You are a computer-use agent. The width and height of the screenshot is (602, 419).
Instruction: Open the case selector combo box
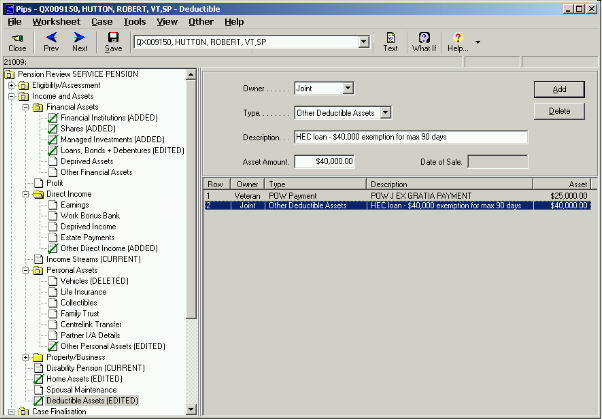coord(364,42)
